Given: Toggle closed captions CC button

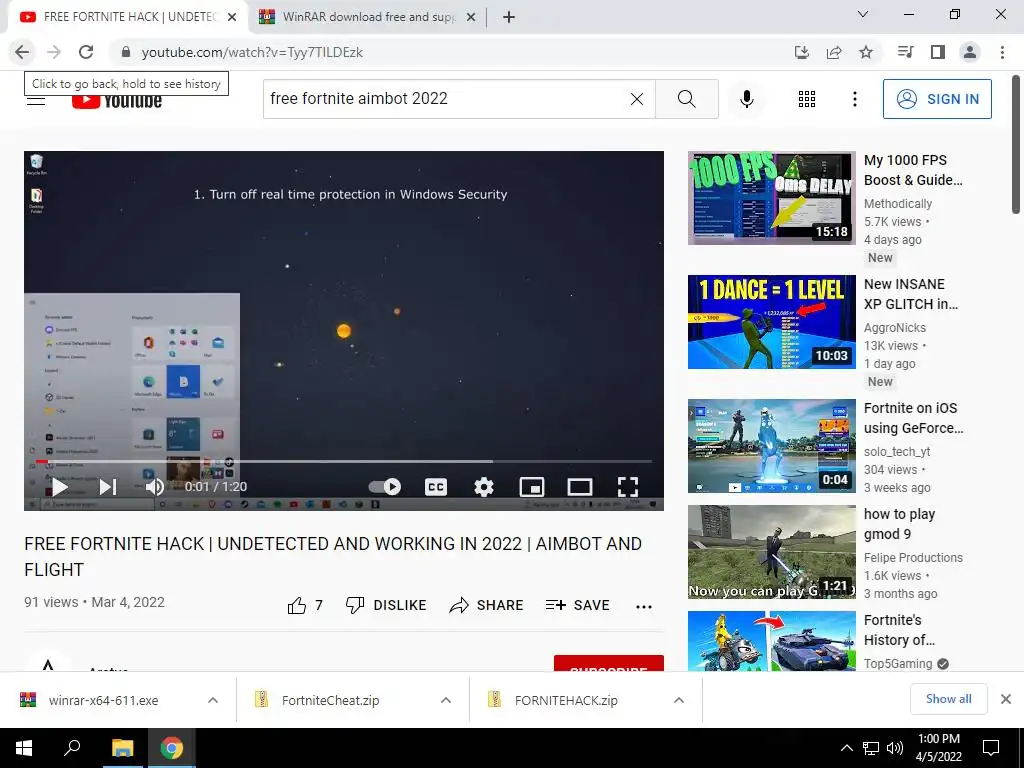Looking at the screenshot, I should [x=436, y=487].
